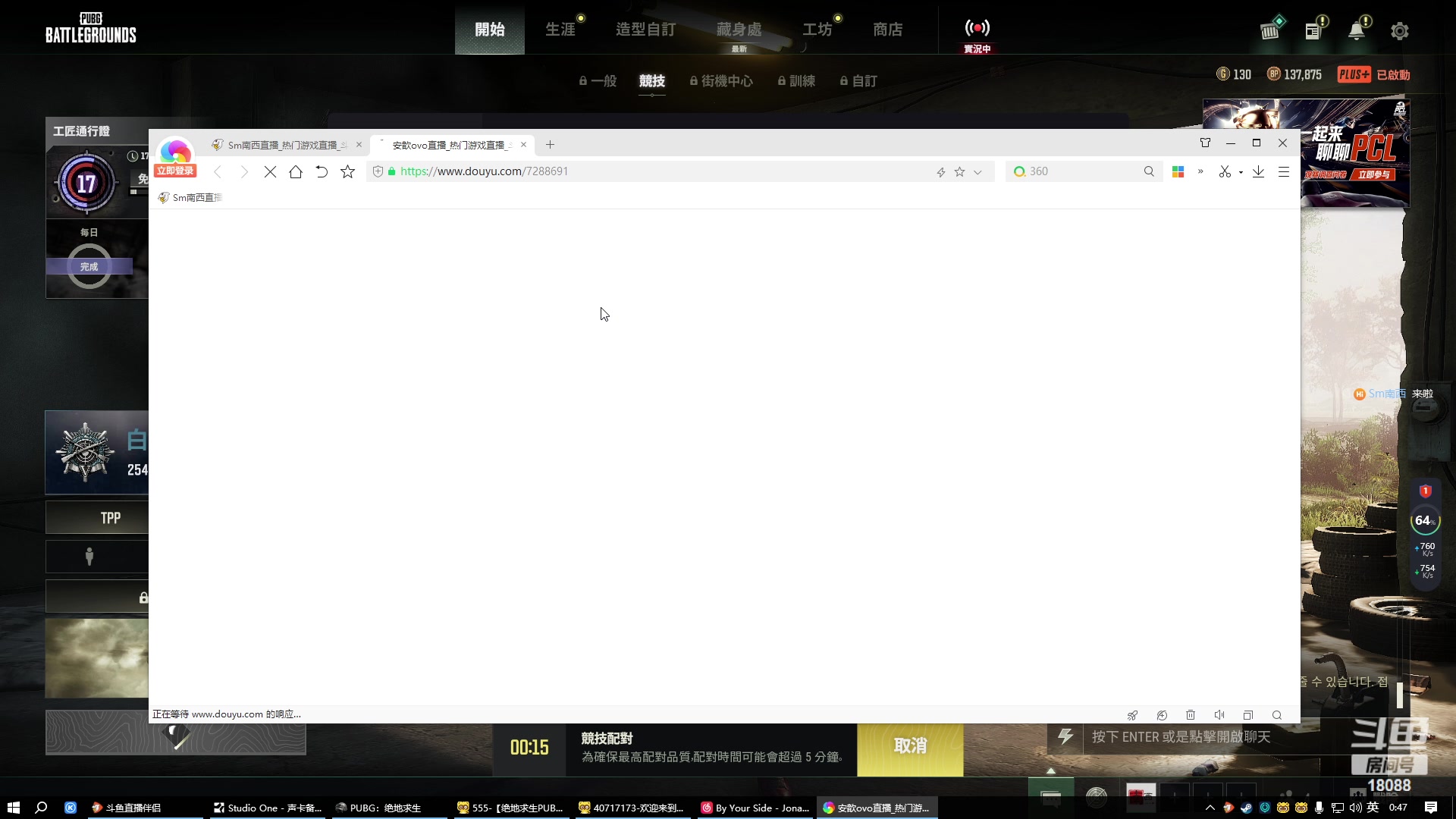Open the PUBG 商店 store tab
The width and height of the screenshot is (1456, 819).
887,30
